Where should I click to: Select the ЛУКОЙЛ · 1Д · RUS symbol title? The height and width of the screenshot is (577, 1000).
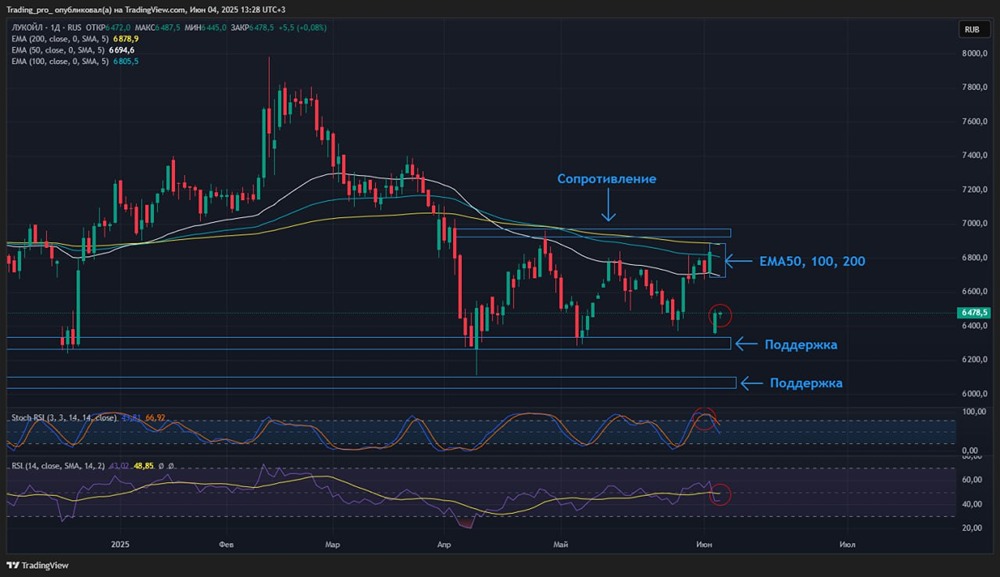[x=47, y=28]
